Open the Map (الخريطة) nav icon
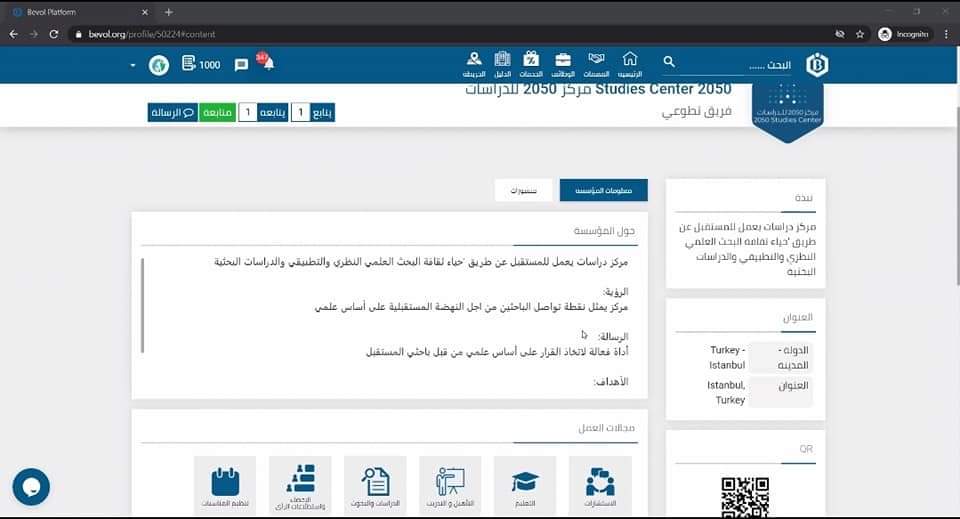 [474, 64]
